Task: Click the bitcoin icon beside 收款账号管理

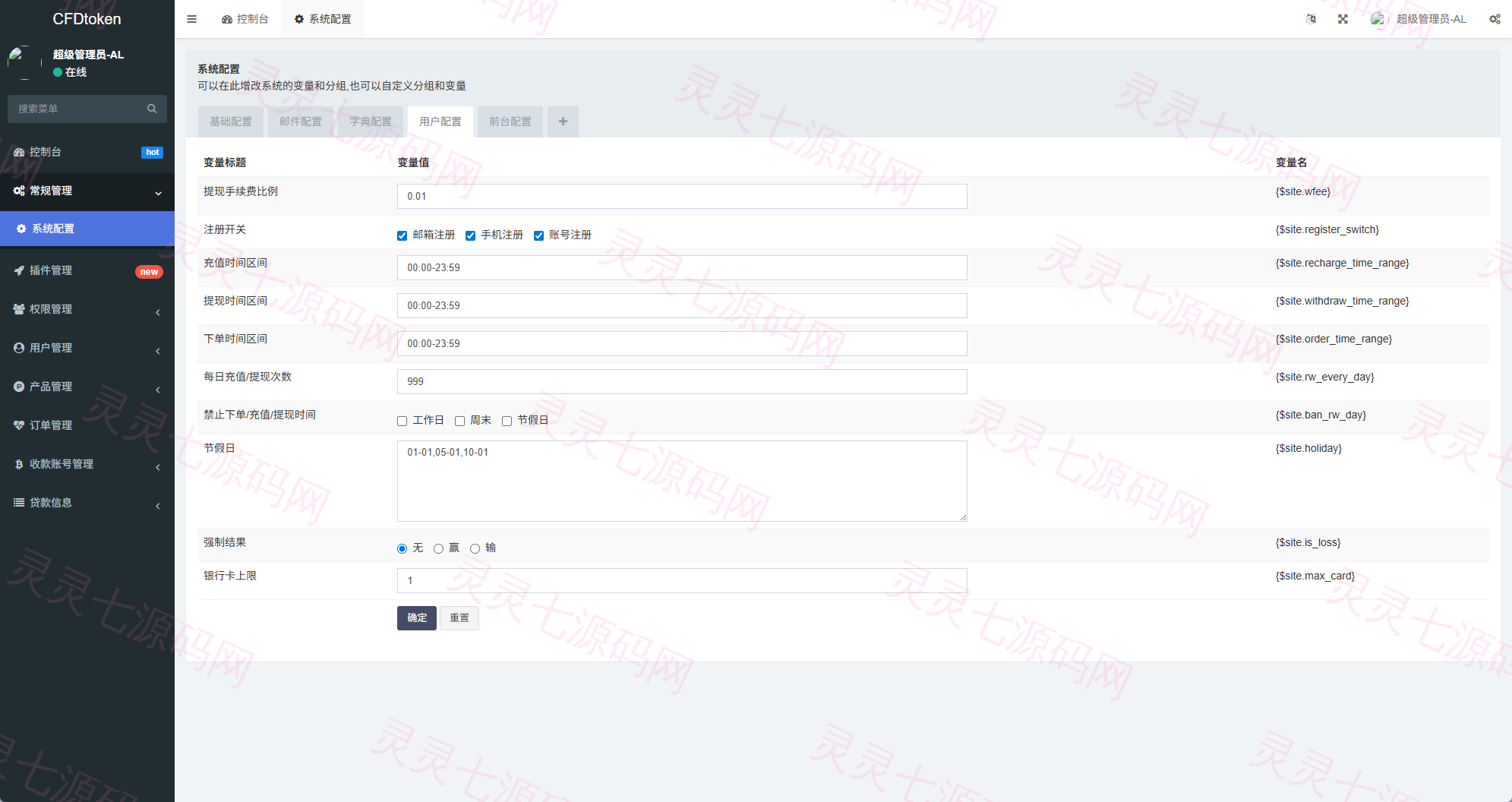Action: coord(19,464)
